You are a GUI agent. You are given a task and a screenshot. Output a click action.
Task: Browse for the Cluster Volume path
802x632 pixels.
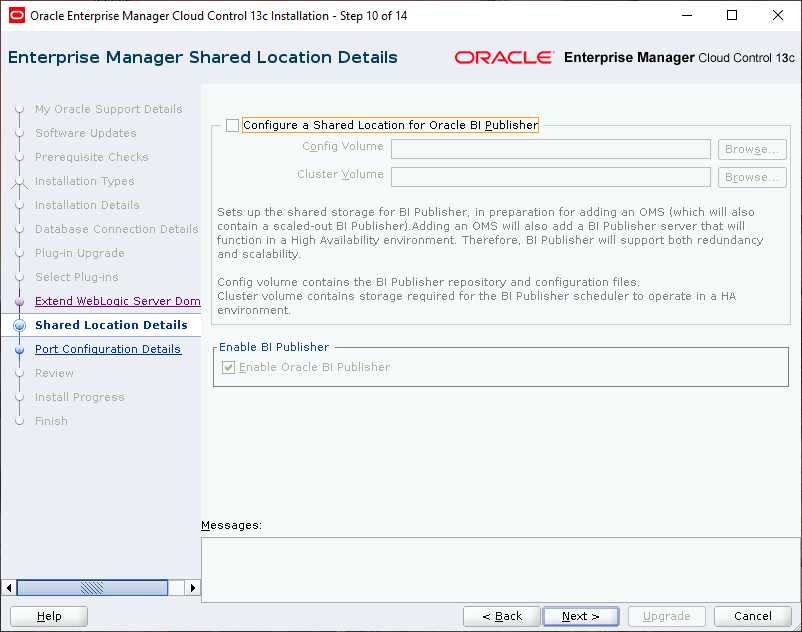(752, 177)
